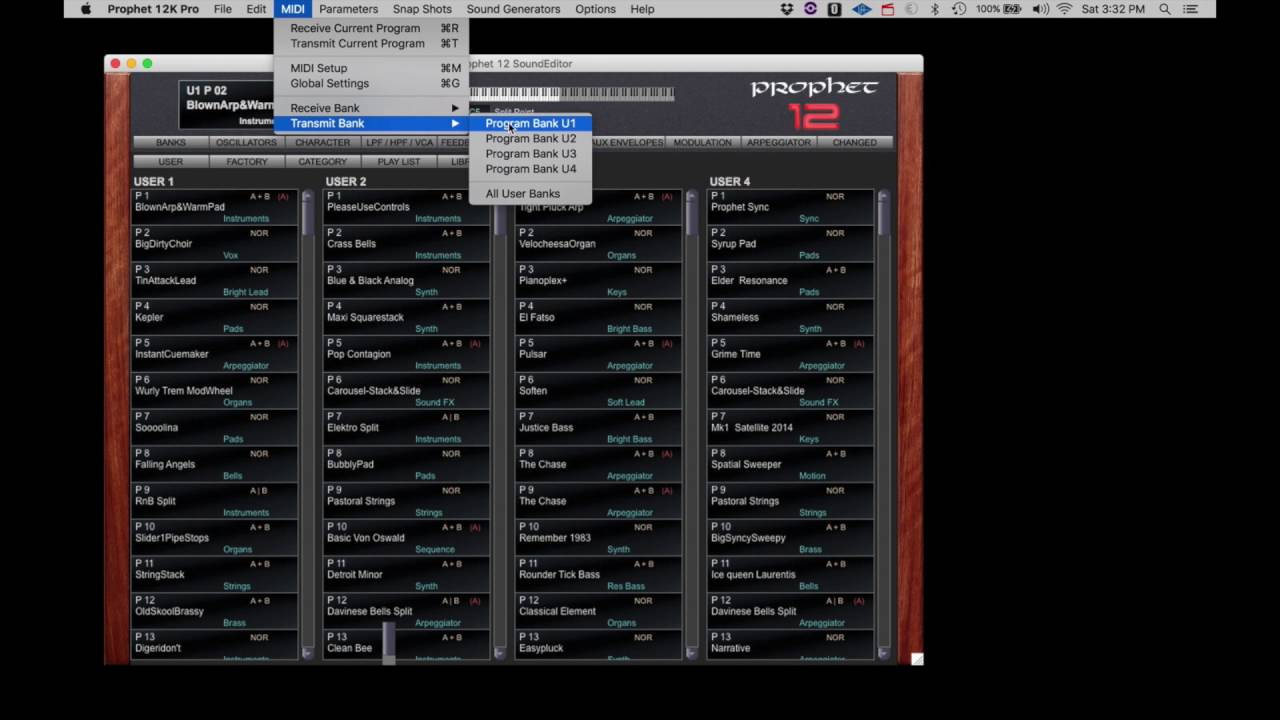Select Prophet Sync program in USER 4

[791, 206]
